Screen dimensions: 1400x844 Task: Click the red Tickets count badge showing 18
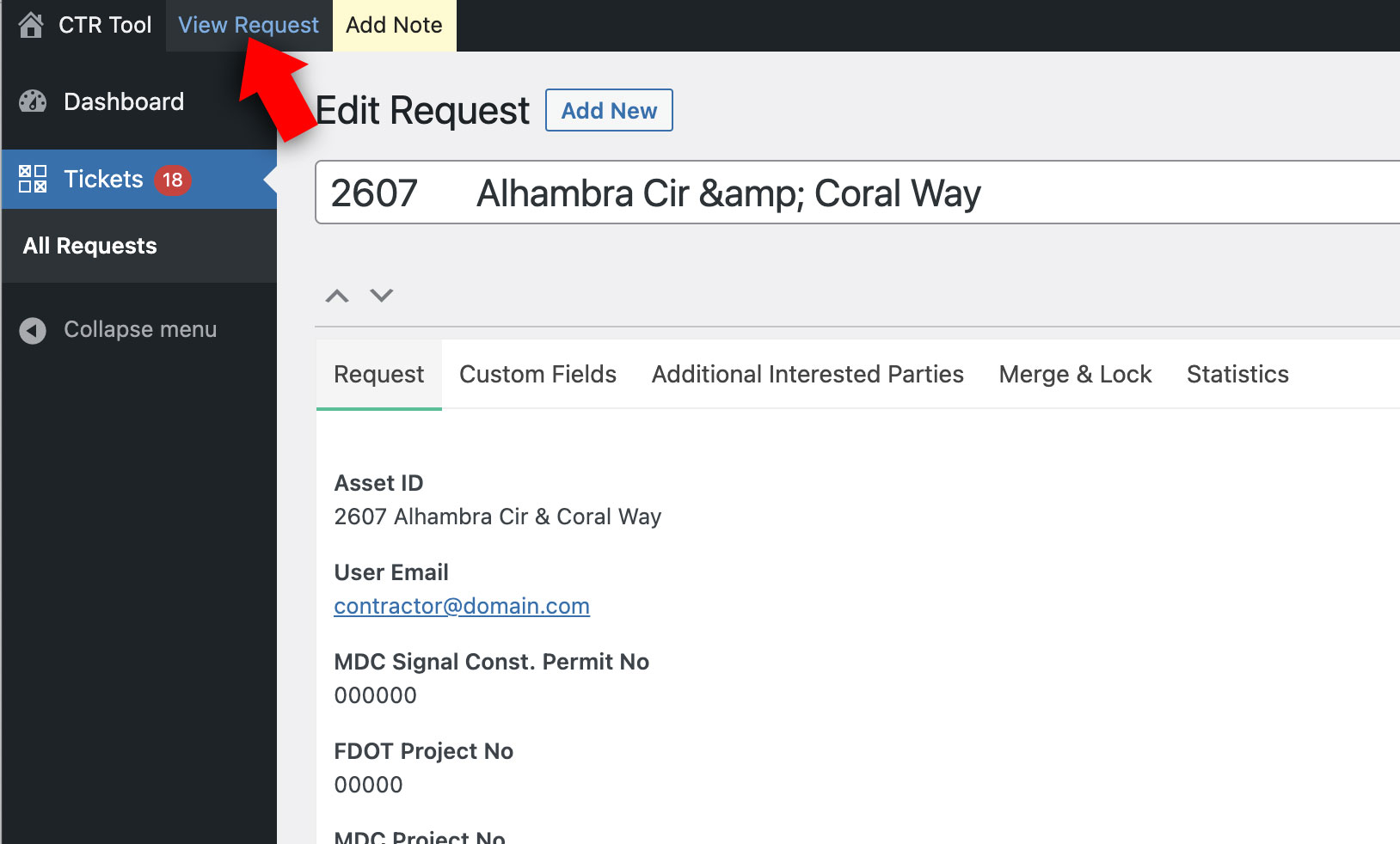172,179
